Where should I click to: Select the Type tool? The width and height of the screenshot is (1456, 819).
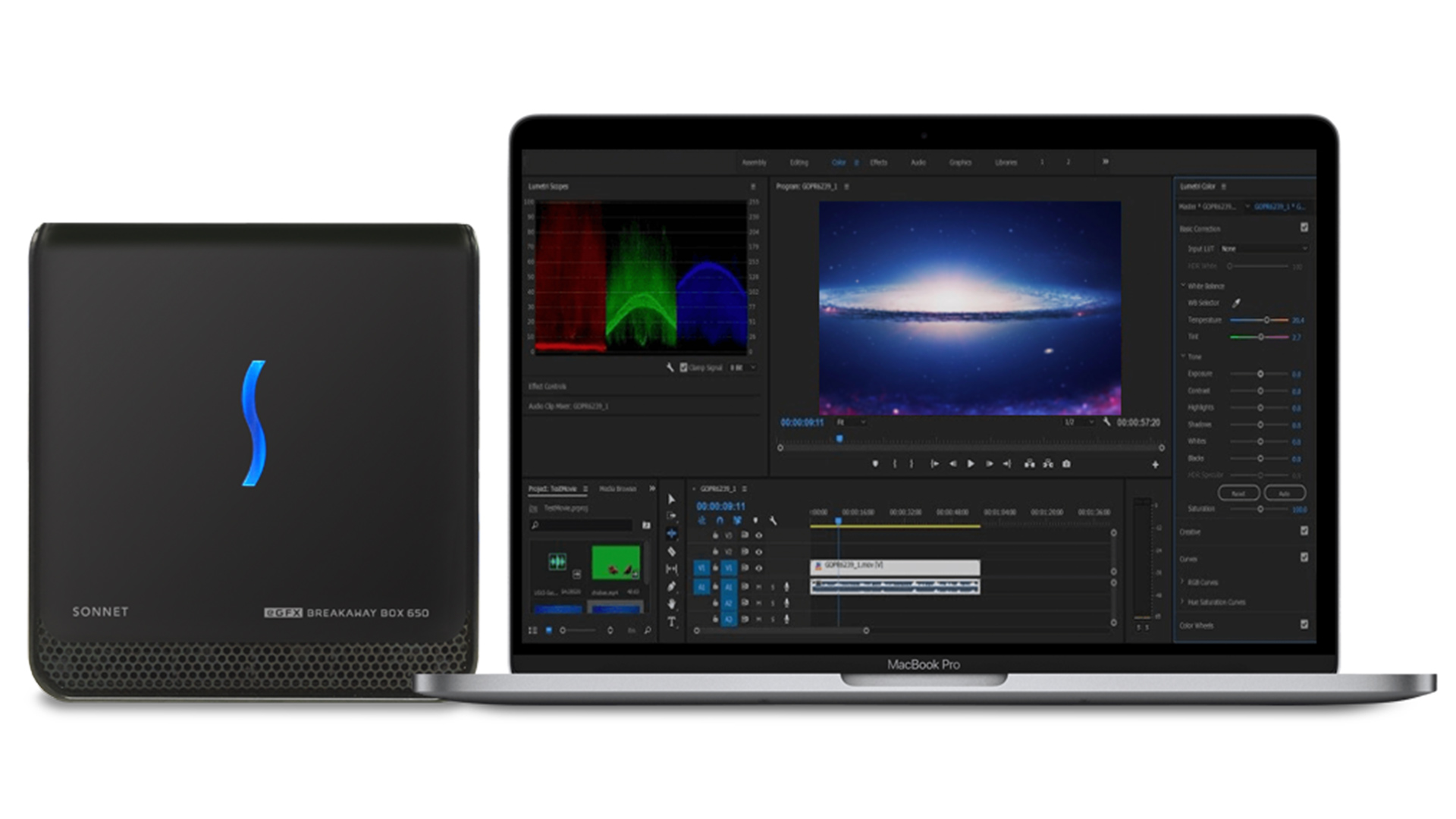point(671,622)
